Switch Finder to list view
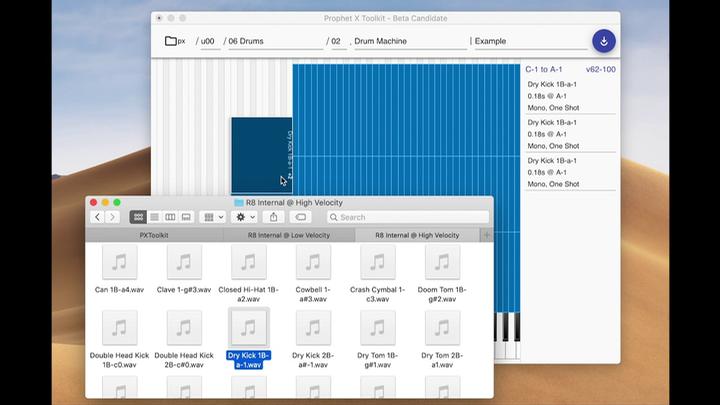720x405 pixels. [155, 217]
